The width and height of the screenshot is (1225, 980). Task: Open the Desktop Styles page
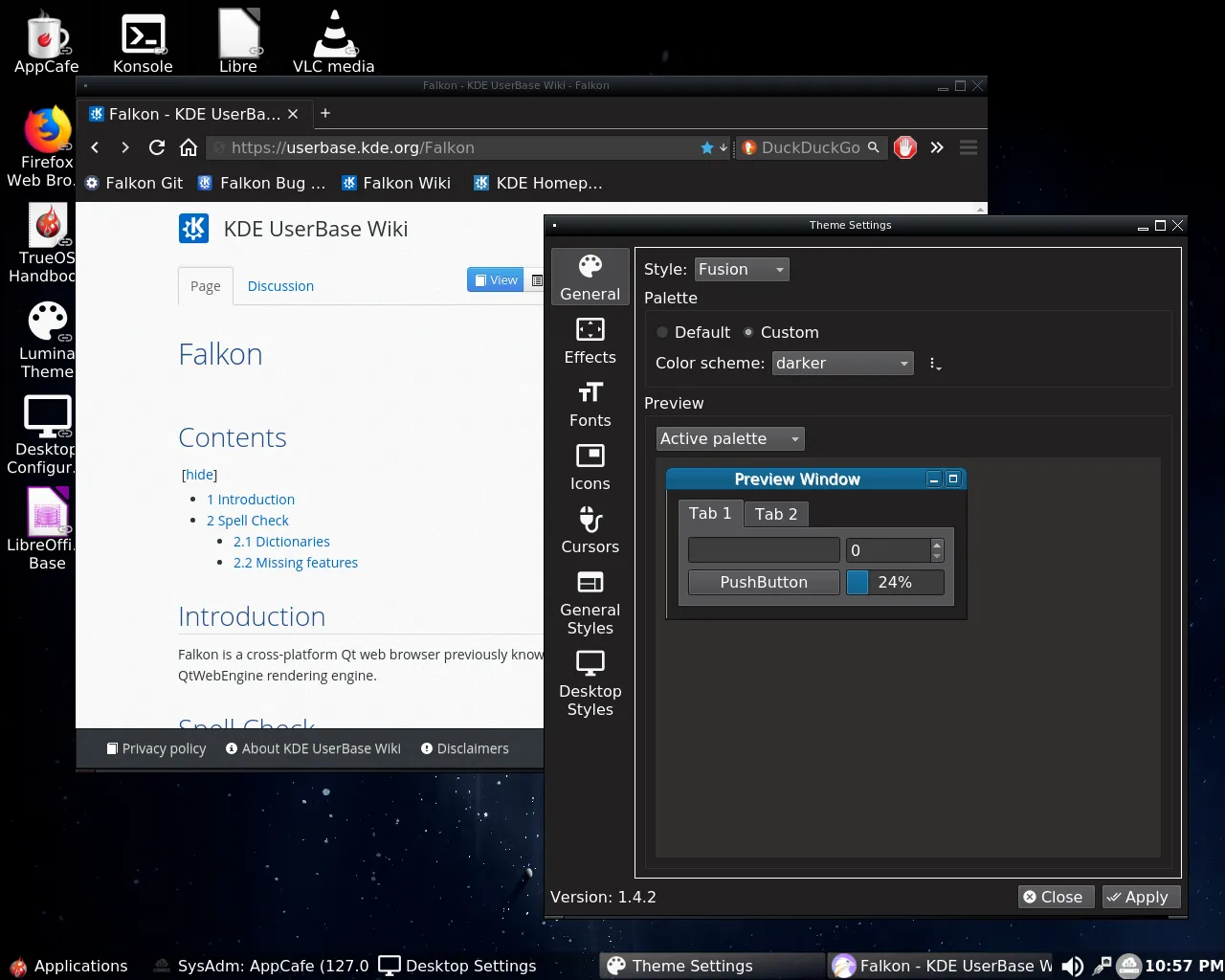pos(590,683)
